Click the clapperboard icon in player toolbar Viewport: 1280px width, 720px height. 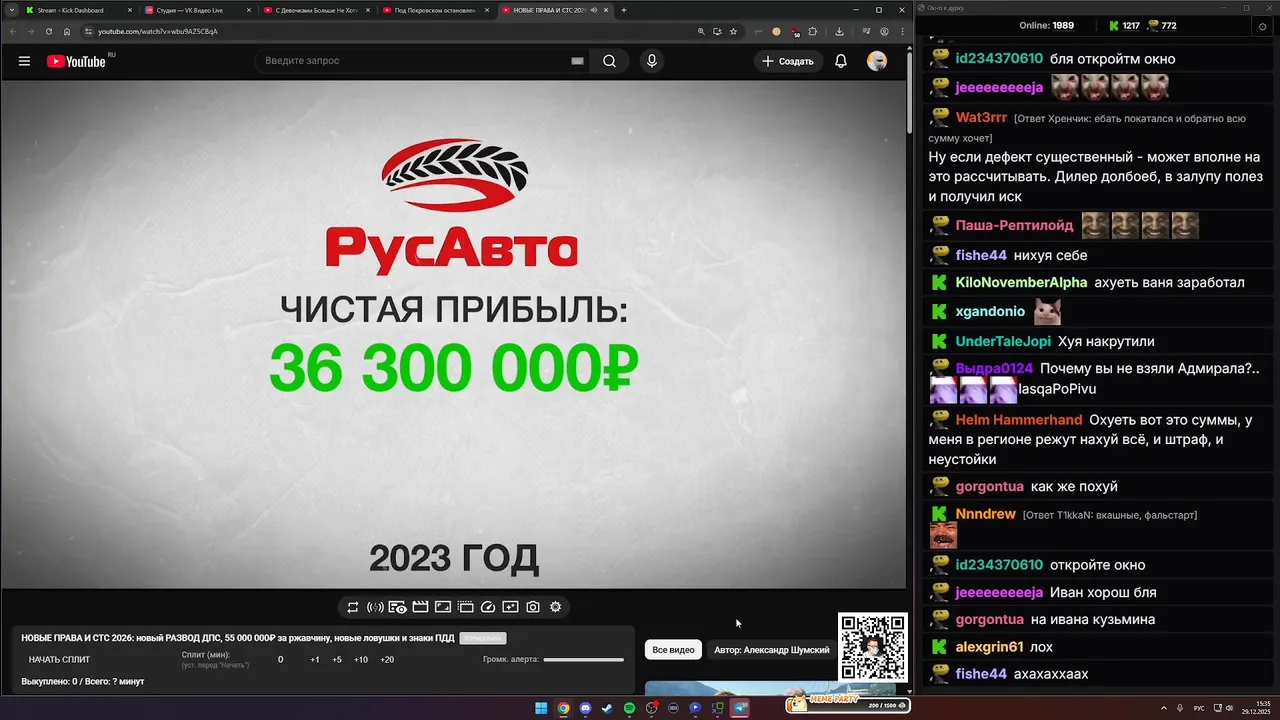click(420, 607)
